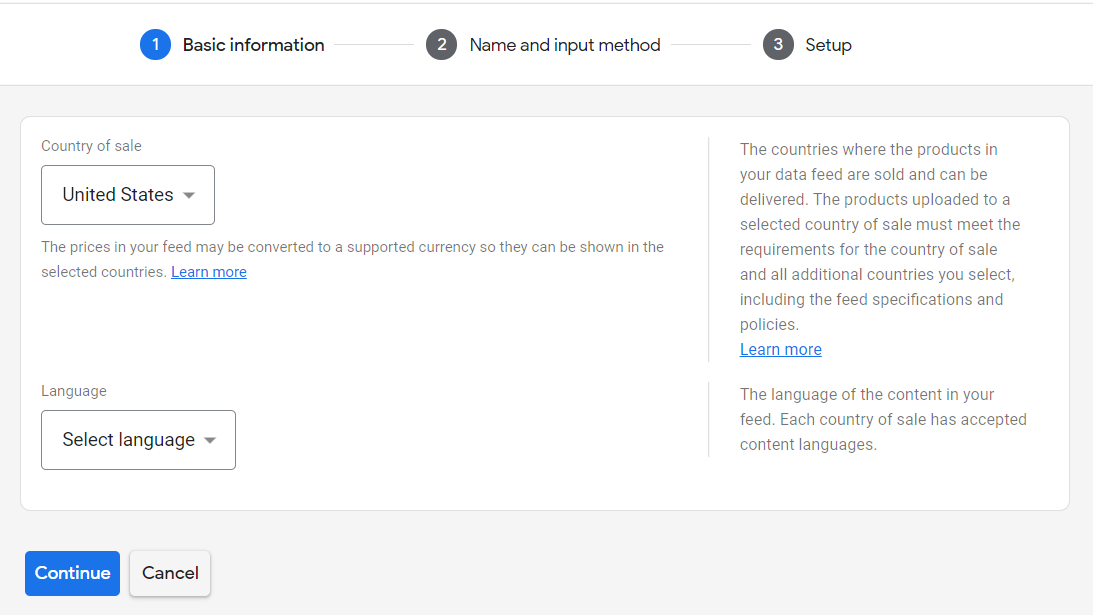This screenshot has width=1093, height=615.
Task: Click the arrow next to Select language
Action: point(210,441)
